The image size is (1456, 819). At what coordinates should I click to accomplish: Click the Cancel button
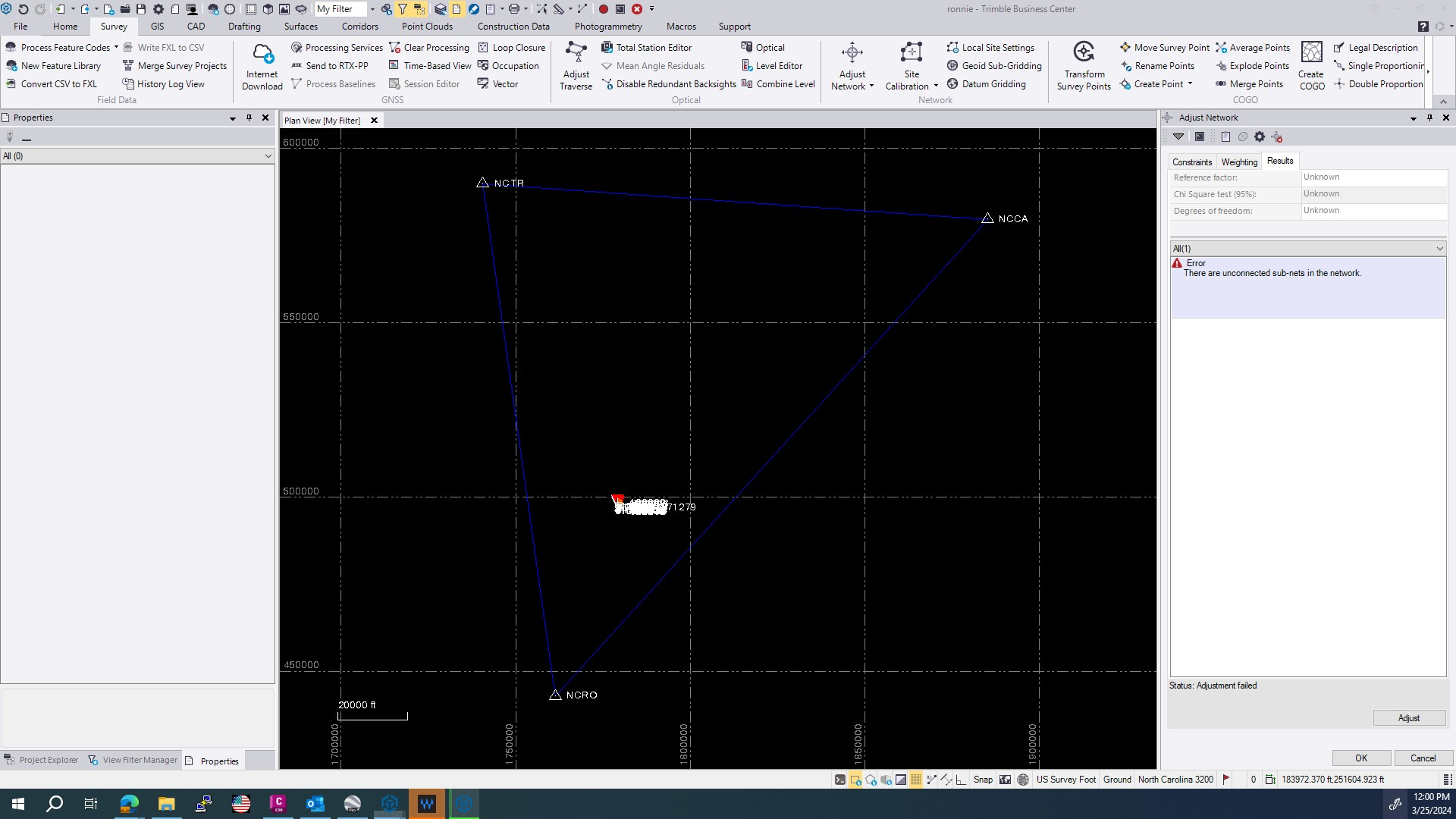(1423, 758)
